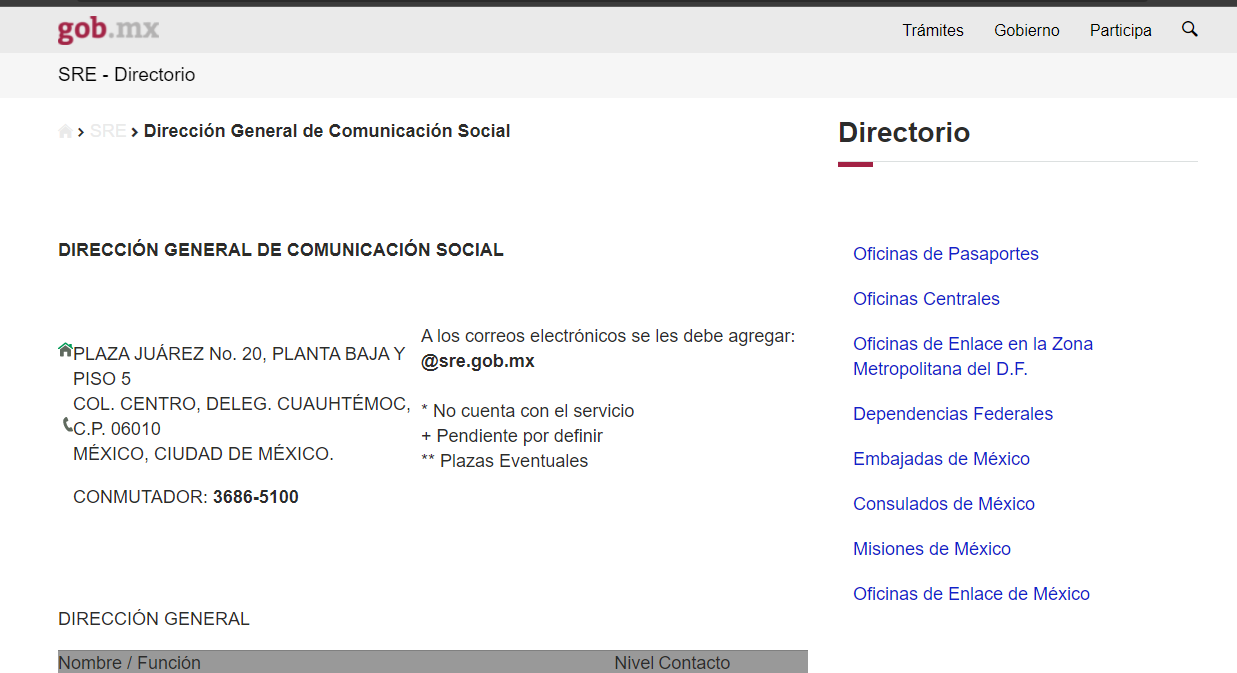Viewport: 1237px width, 673px height.
Task: Open the Trámites menu
Action: pyautogui.click(x=932, y=30)
